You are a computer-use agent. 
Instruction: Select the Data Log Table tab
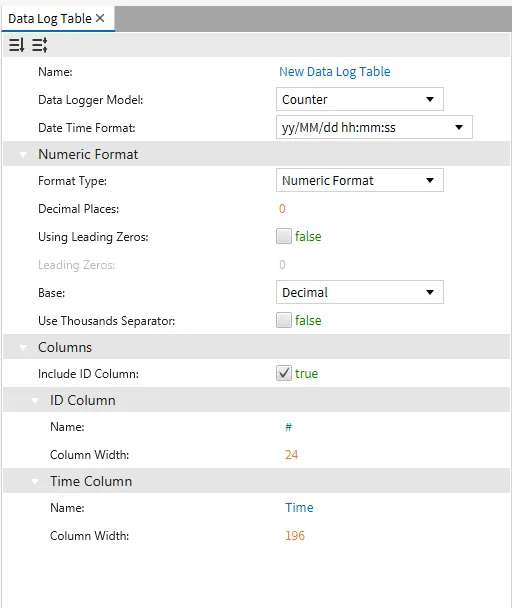click(x=50, y=19)
